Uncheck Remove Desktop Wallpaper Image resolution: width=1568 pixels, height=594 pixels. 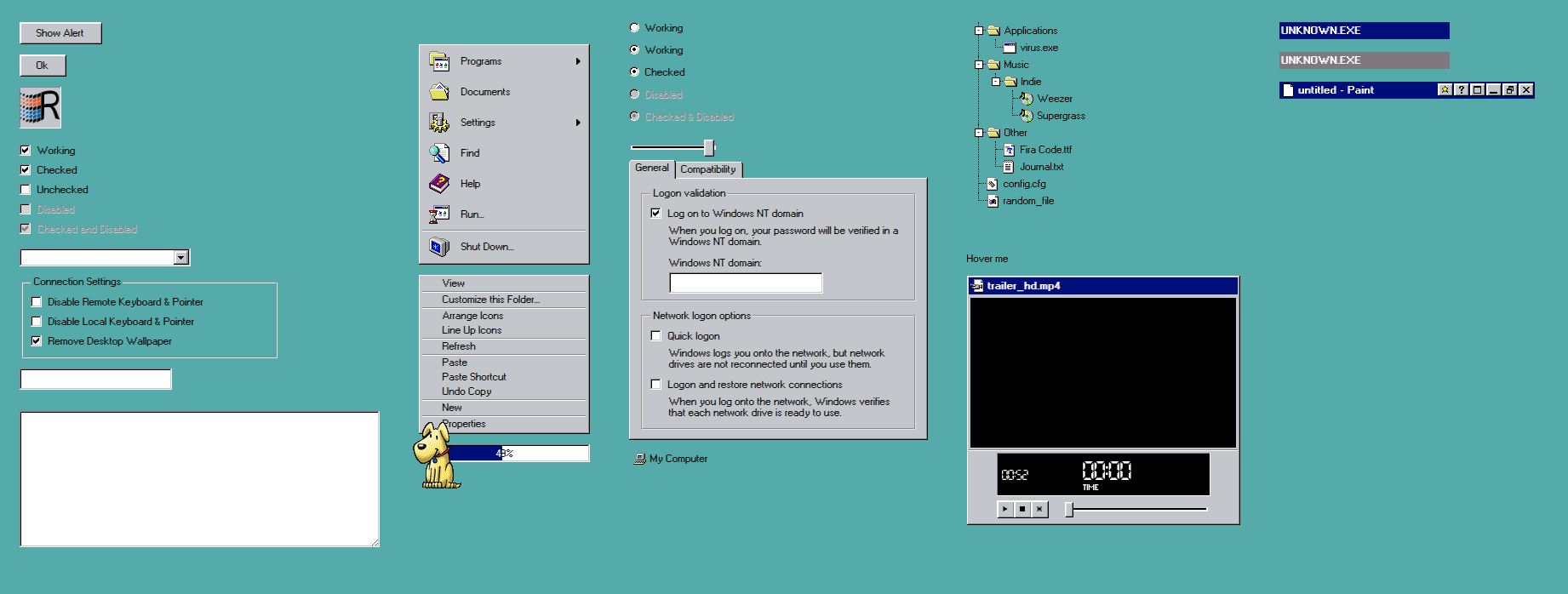pyautogui.click(x=37, y=341)
